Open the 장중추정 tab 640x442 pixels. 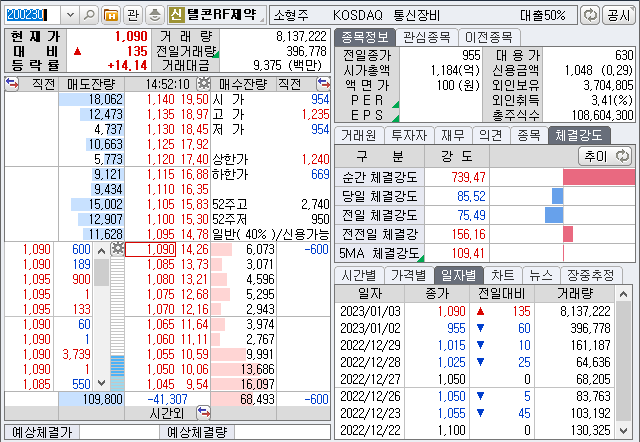591,275
